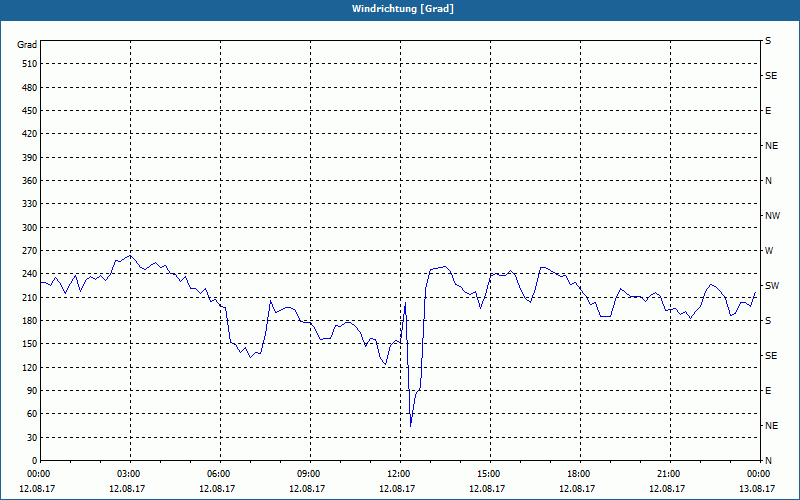Click the 360 y-axis tick label
Viewport: 800px width, 500px height.
30,181
